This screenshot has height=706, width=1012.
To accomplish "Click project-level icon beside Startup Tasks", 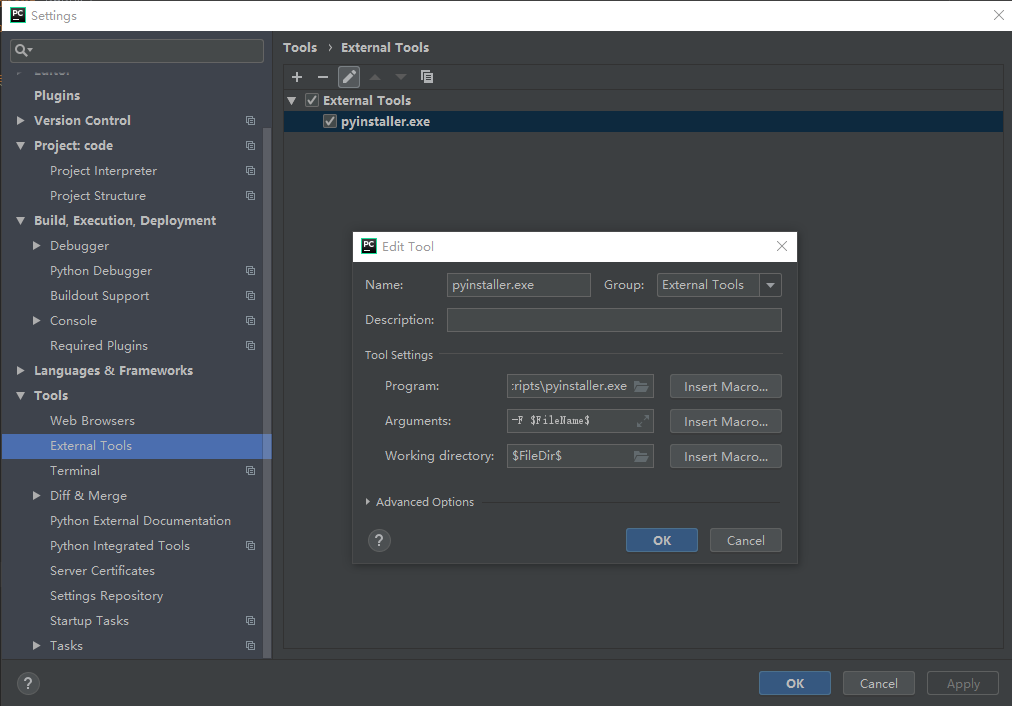I will click(250, 621).
